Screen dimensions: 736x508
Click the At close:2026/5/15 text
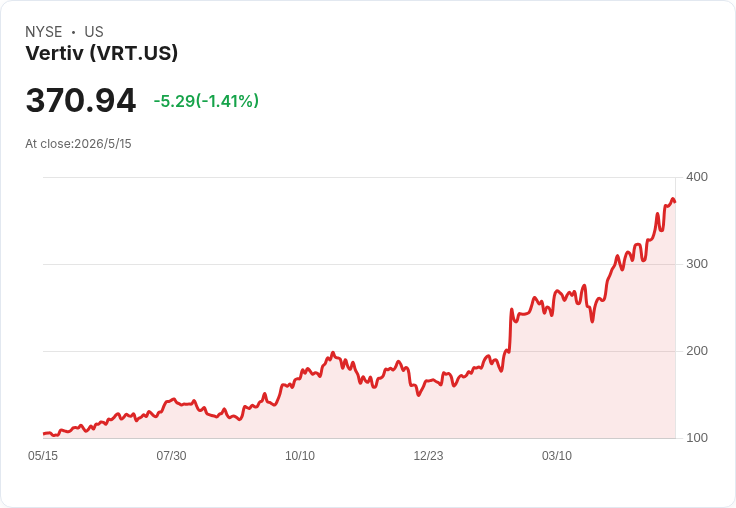point(78,144)
